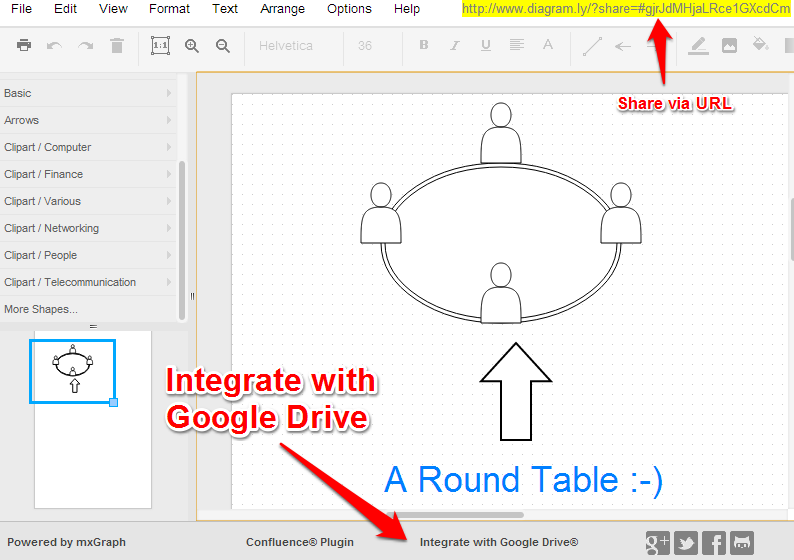Click the Twitter icon in the footer
The width and height of the screenshot is (794, 560).
(686, 543)
